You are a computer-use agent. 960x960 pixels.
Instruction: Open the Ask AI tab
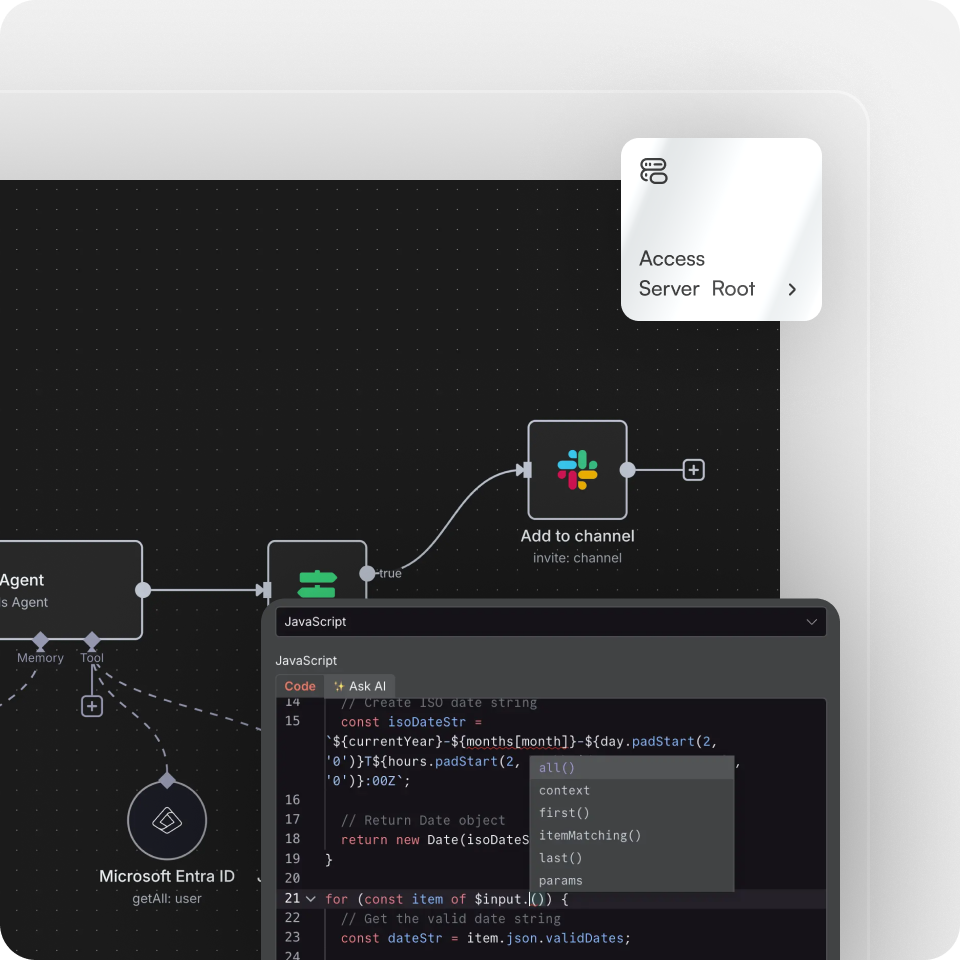coord(360,686)
